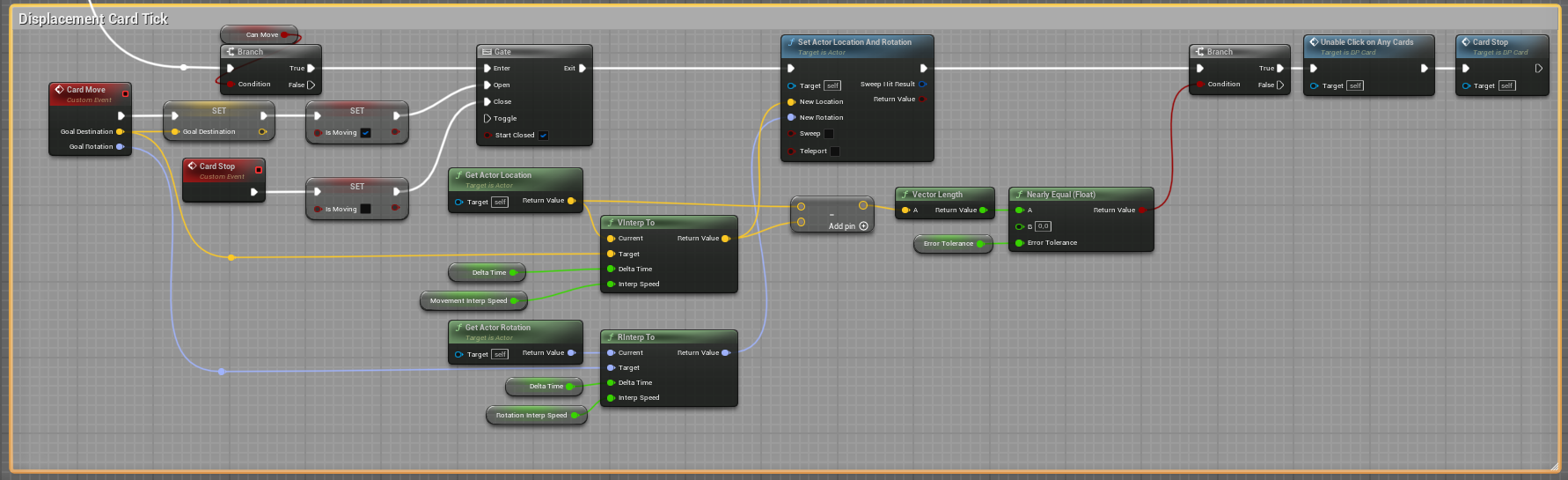Image resolution: width=1568 pixels, height=480 pixels.
Task: Select the Set Actor Location And Rotation node header
Action: tap(854, 42)
